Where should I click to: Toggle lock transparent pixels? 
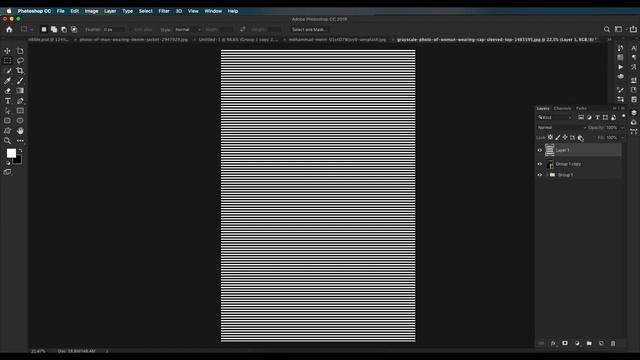[550, 138]
